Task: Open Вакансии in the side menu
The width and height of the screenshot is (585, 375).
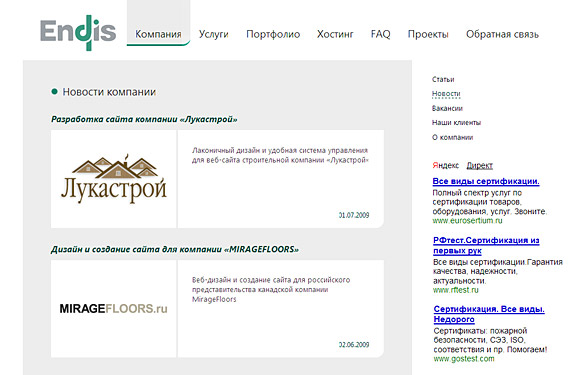Action: click(x=447, y=108)
